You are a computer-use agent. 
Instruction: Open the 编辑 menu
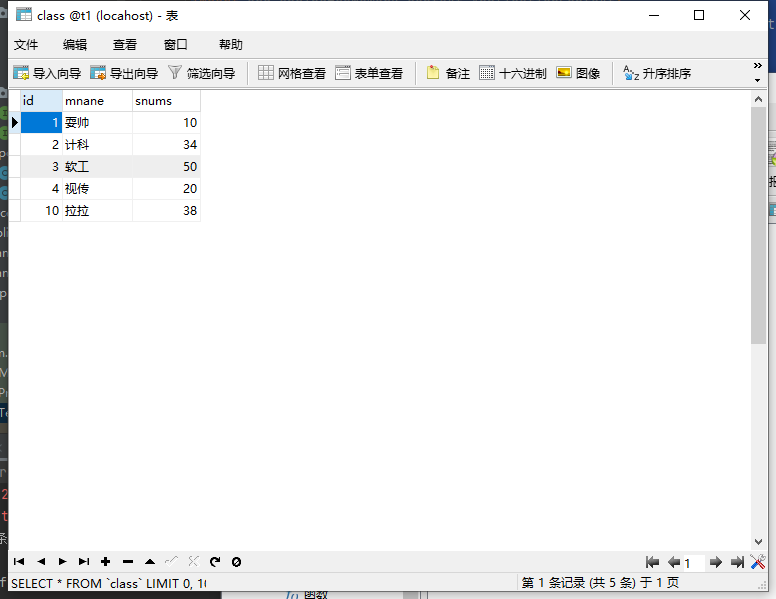[75, 45]
